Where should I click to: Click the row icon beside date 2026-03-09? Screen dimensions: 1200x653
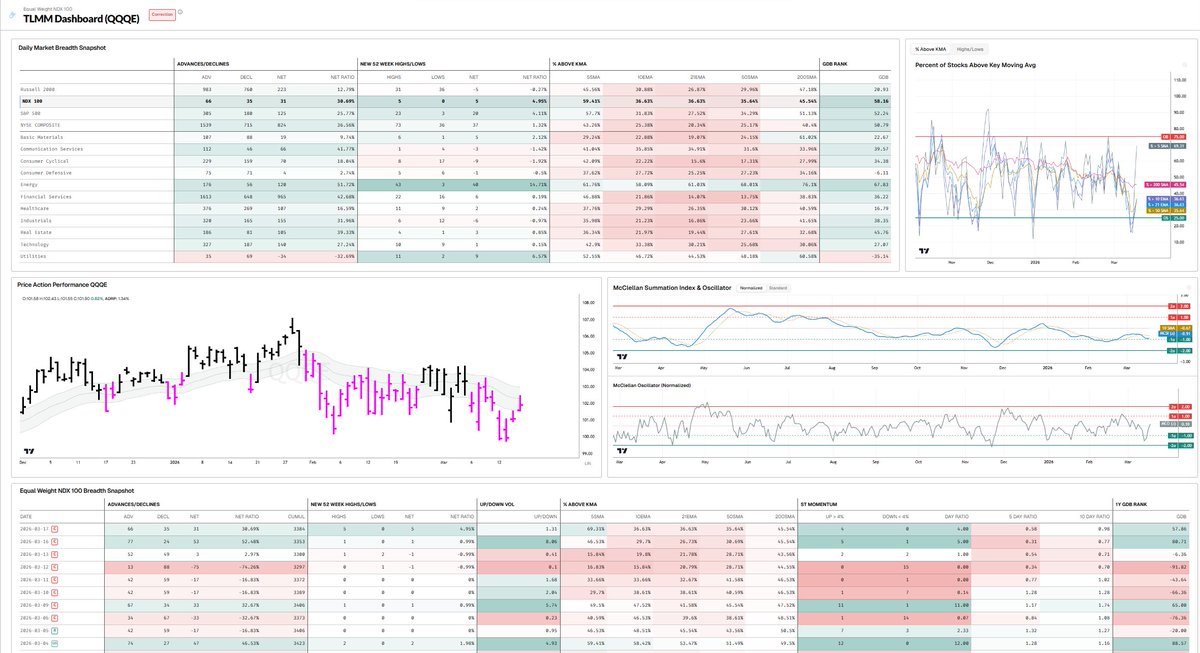point(55,605)
